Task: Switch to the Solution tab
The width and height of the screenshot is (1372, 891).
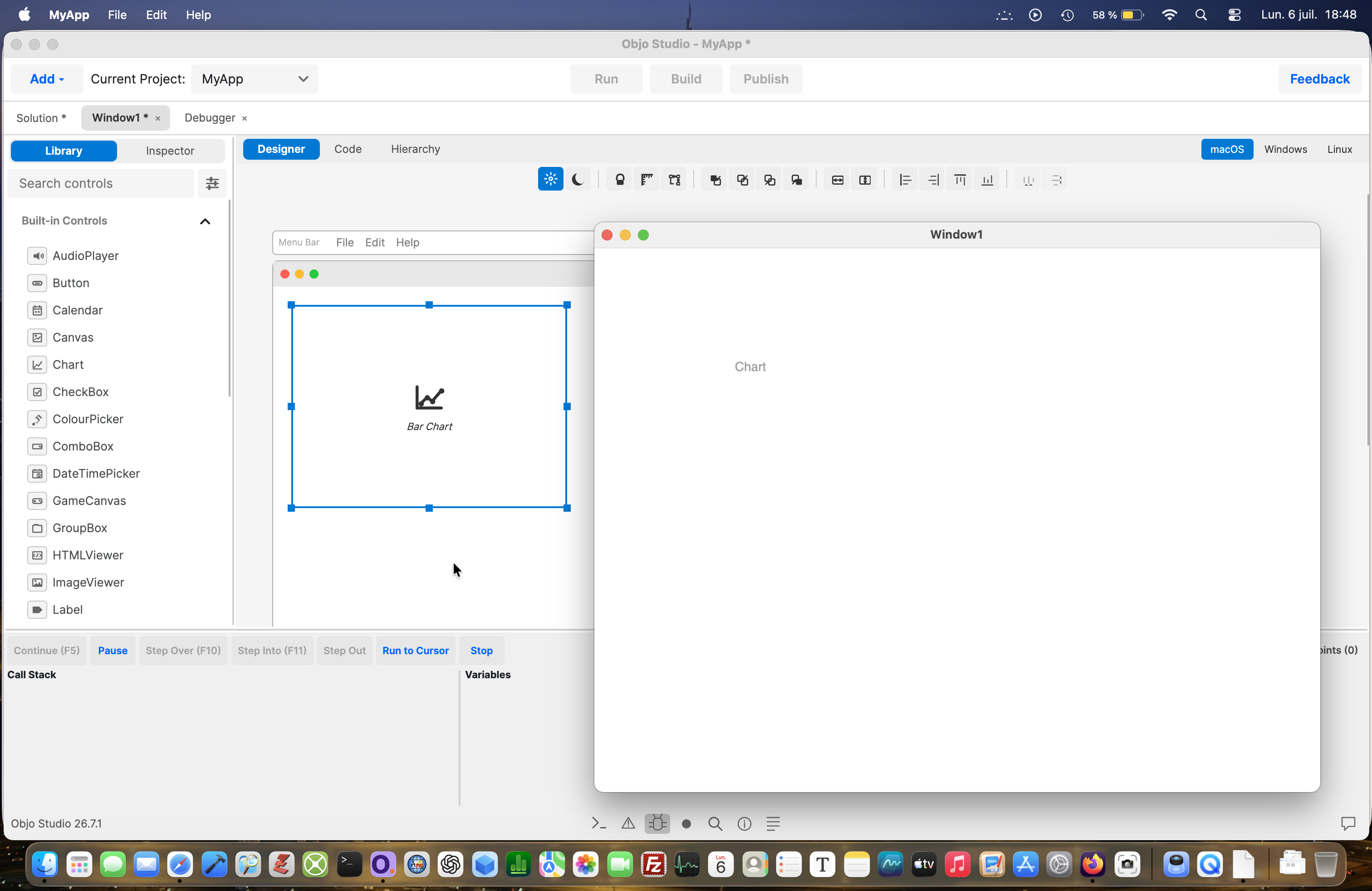Action: 41,117
